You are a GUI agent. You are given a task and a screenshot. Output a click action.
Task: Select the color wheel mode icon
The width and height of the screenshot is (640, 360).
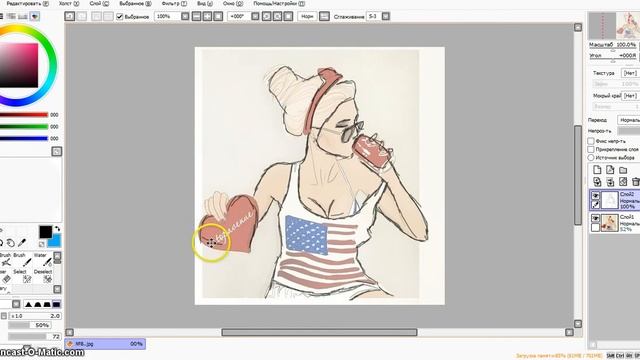click(x=35, y=16)
